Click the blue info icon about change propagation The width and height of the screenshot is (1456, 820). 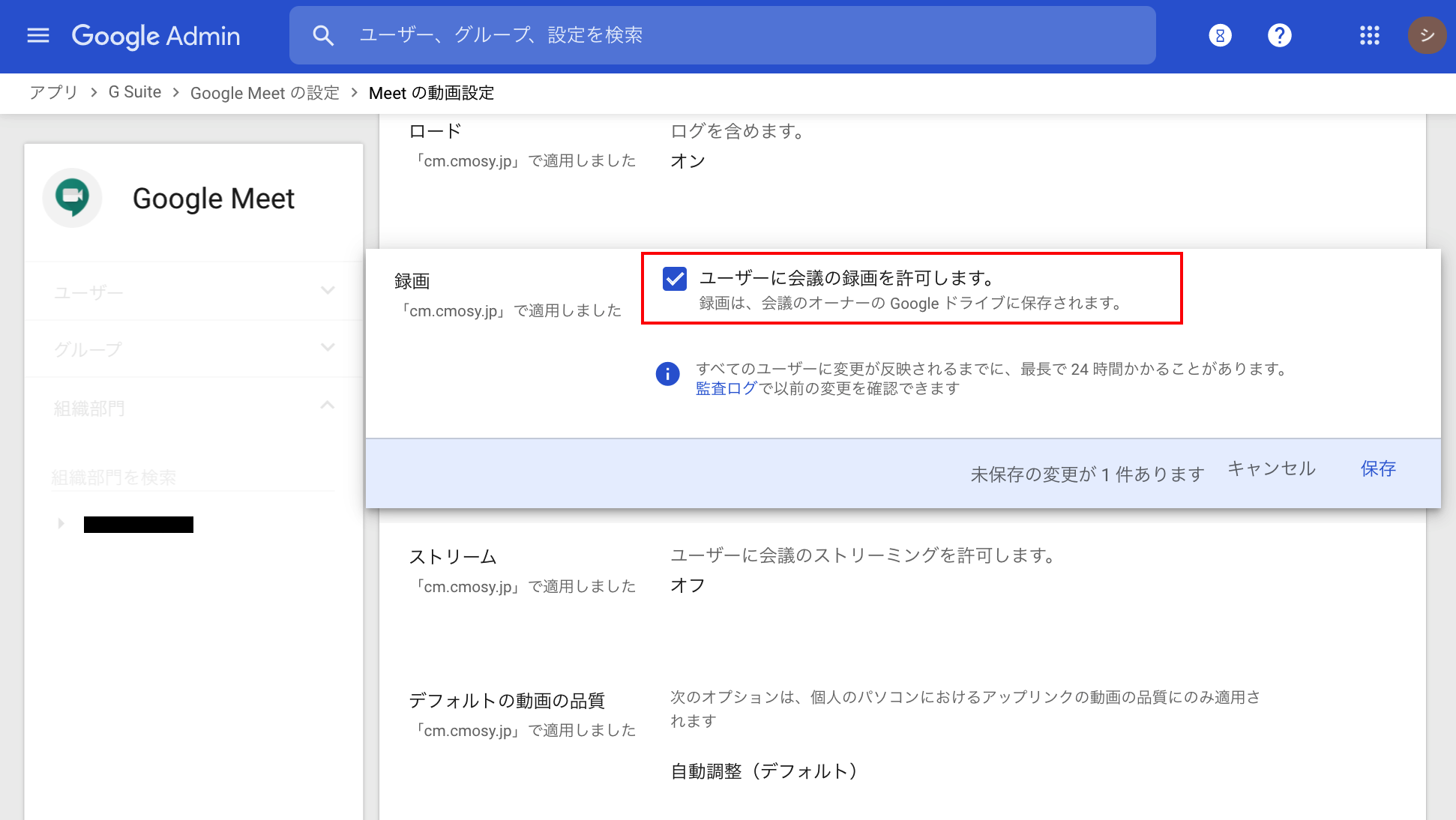tap(667, 373)
